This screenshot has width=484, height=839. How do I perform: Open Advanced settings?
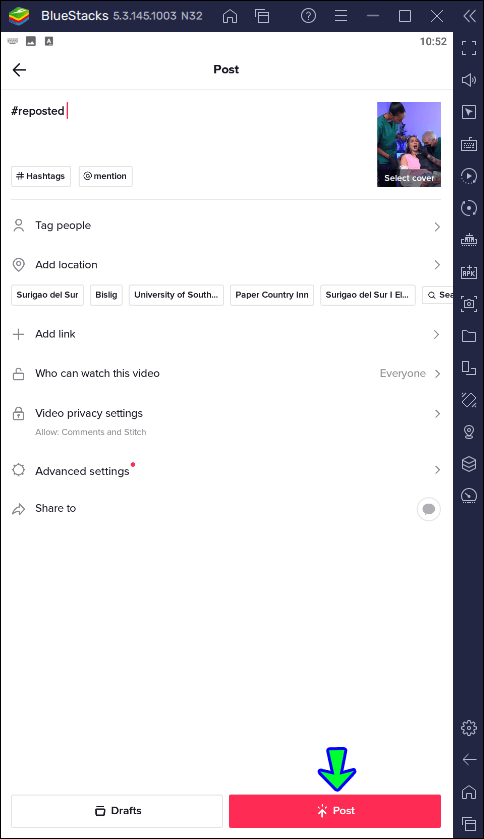226,470
